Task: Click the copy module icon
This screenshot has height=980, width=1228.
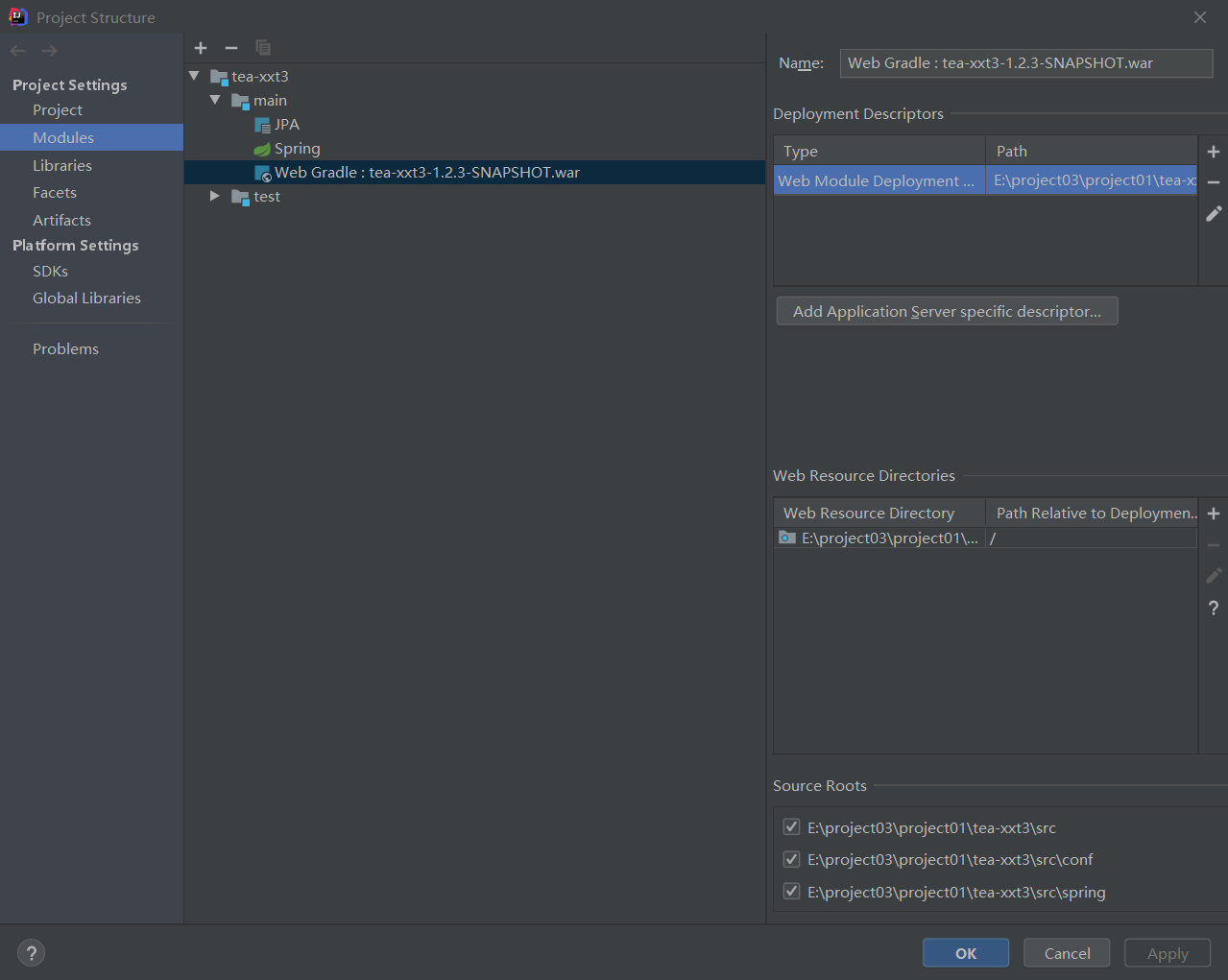Action: 263,48
